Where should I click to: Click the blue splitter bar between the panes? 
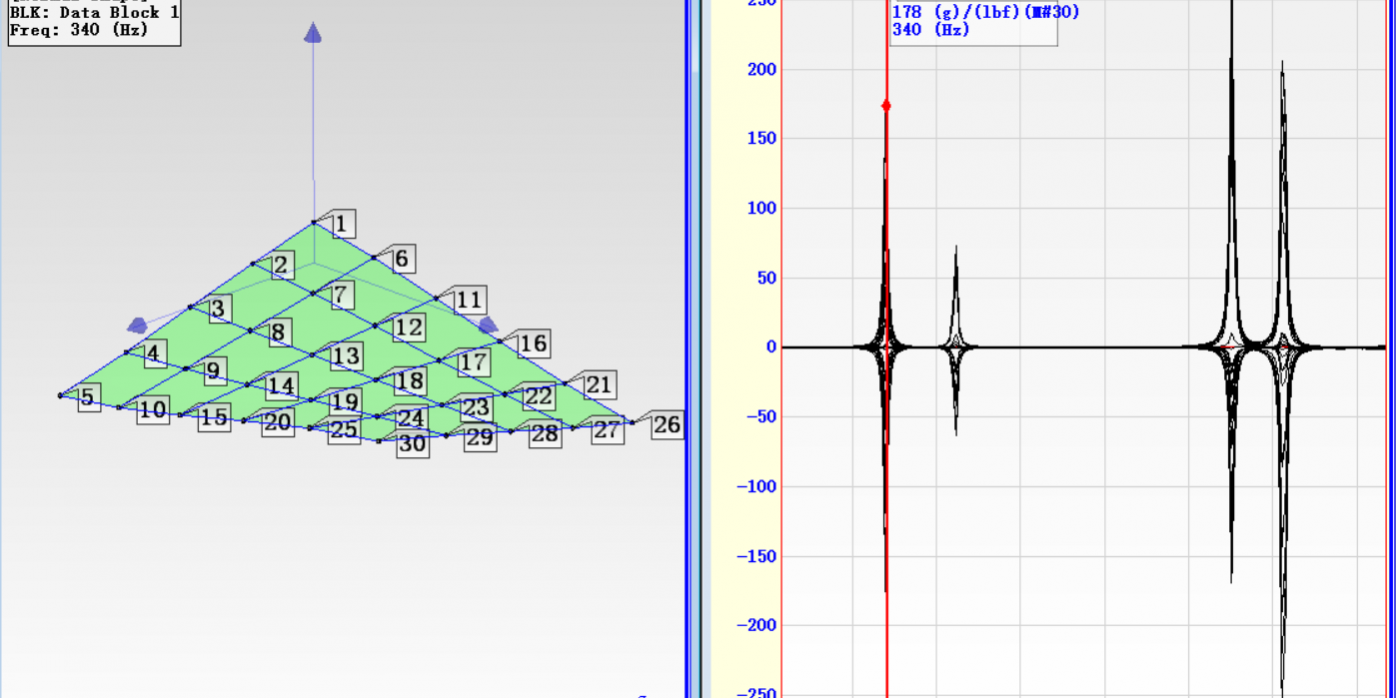[x=689, y=349]
